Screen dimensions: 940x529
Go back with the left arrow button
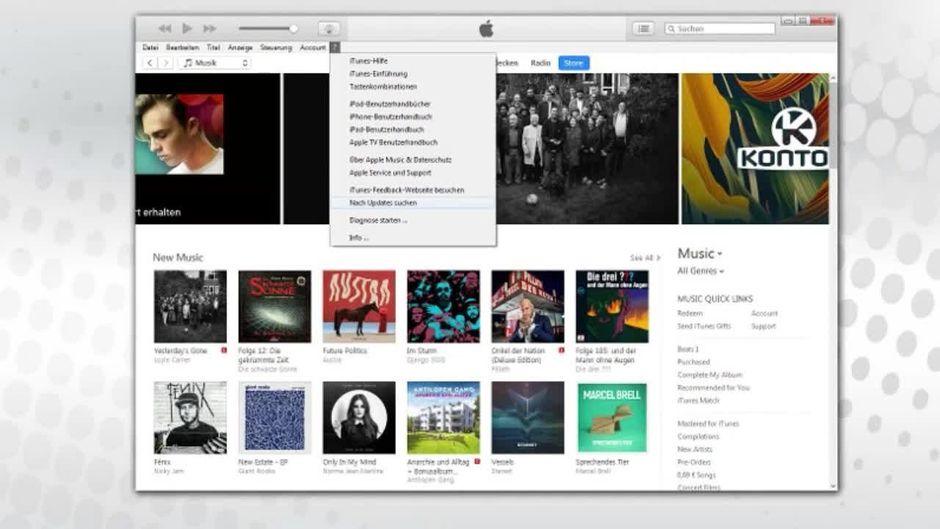click(150, 63)
